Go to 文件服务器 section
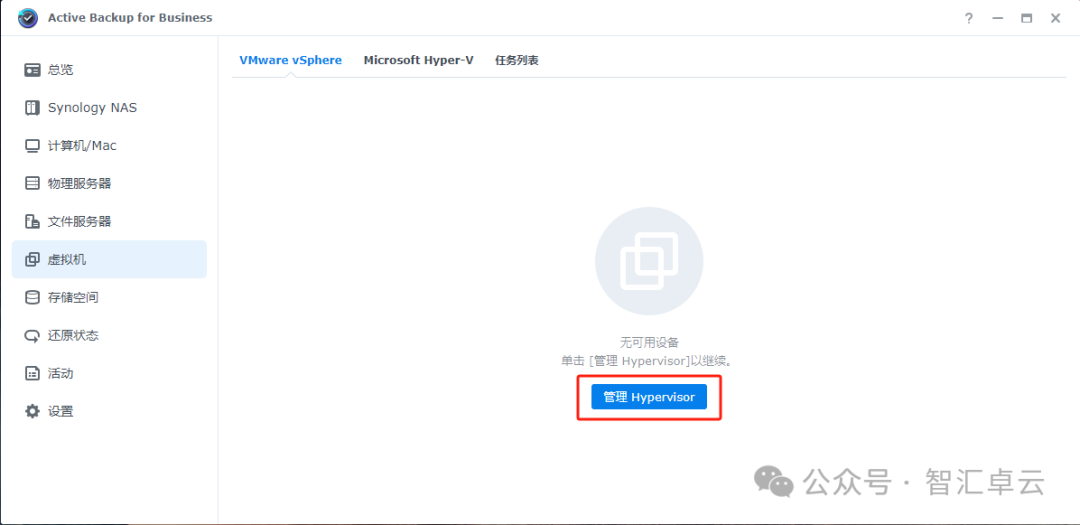 (x=109, y=222)
